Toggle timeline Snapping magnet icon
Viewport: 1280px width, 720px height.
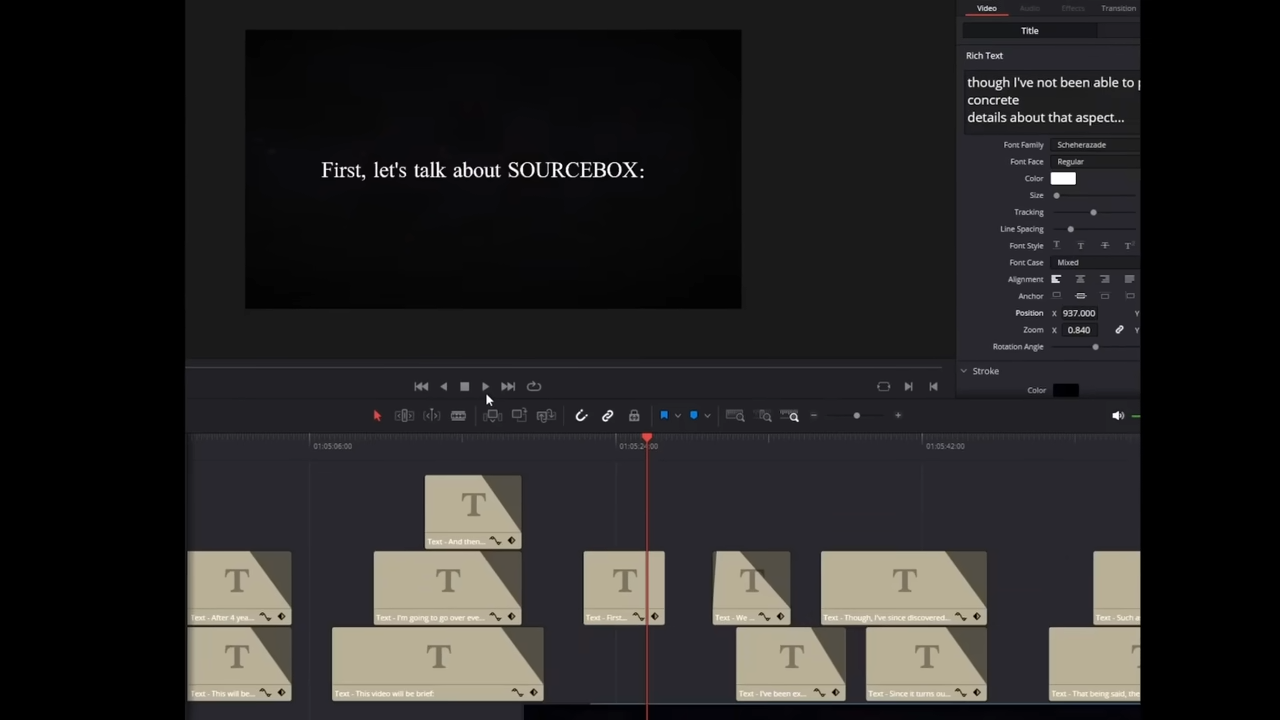pos(581,416)
